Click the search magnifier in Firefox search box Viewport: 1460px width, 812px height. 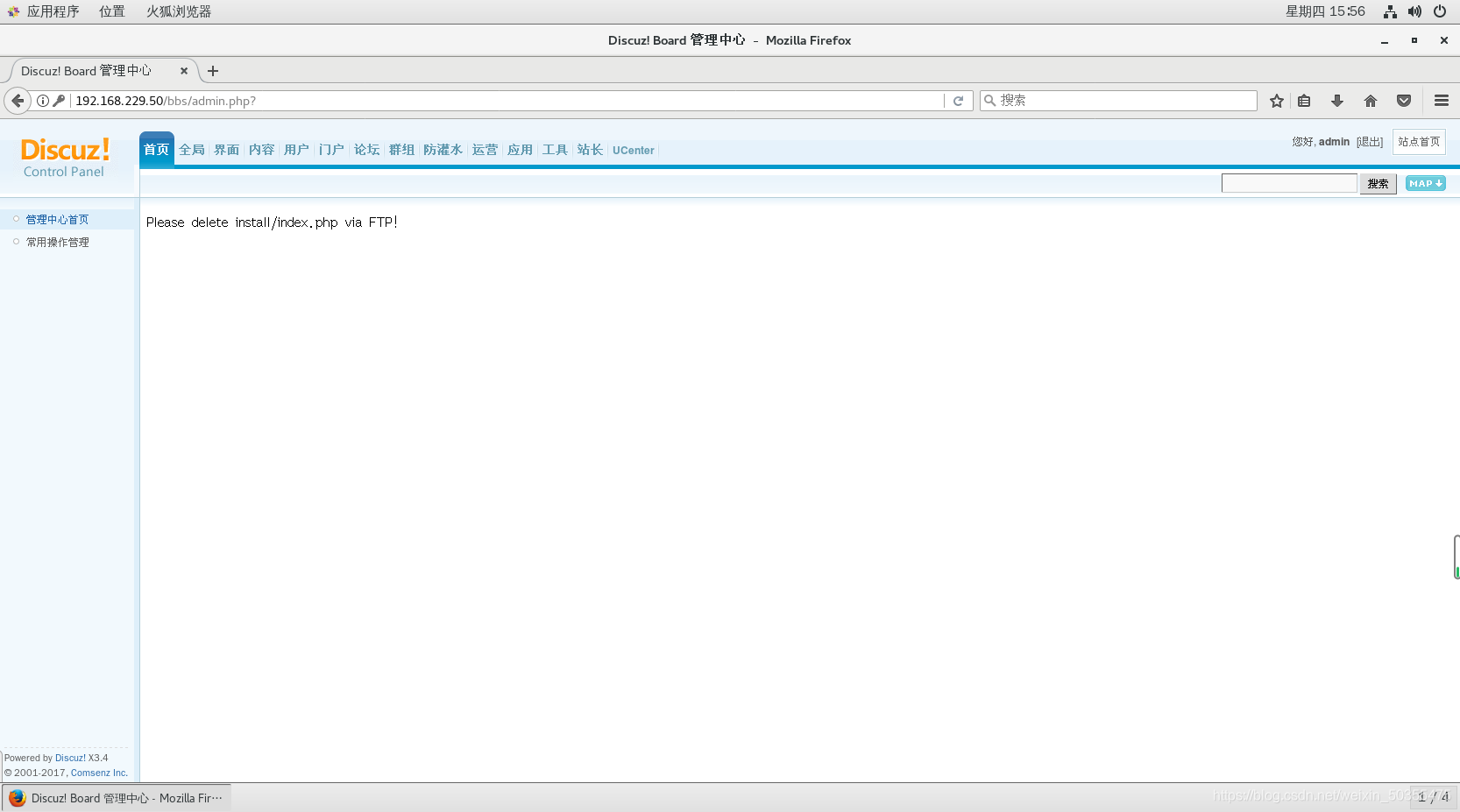(x=990, y=101)
